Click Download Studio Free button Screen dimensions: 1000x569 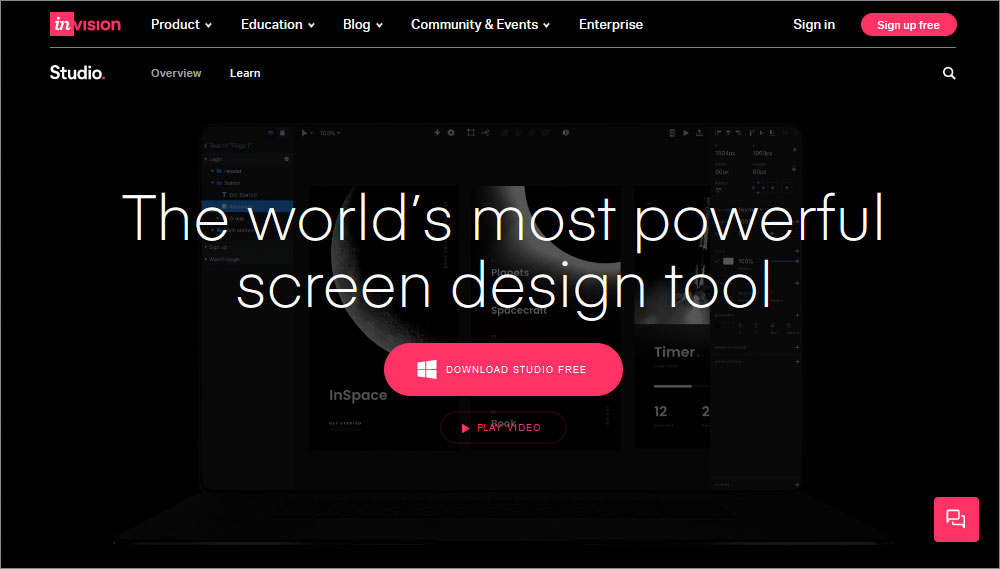[x=503, y=369]
